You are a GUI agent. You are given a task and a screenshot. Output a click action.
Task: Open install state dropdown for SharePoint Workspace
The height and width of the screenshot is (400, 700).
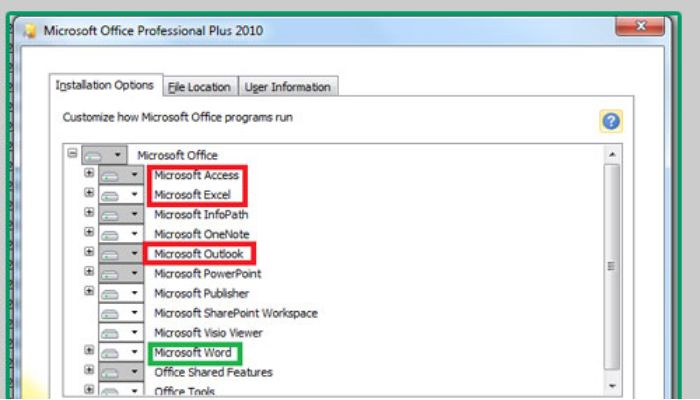click(x=121, y=313)
